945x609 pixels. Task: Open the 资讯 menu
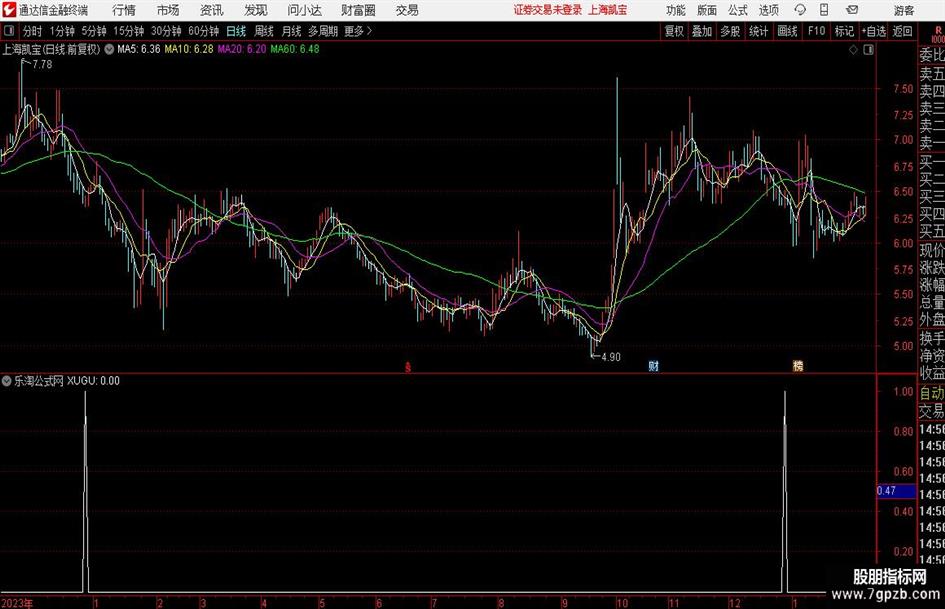click(212, 10)
